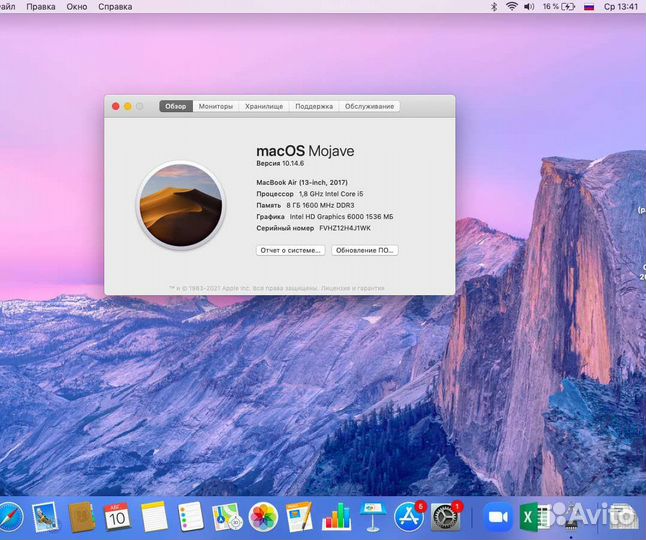Launch the Numbers app with the bar chart icon
The width and height of the screenshot is (646, 540).
337,517
